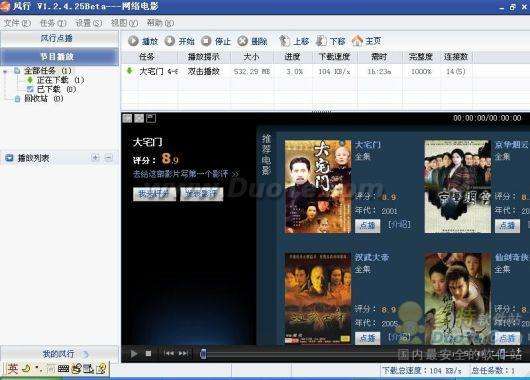Move task down with 下移 icon

(x=321, y=41)
